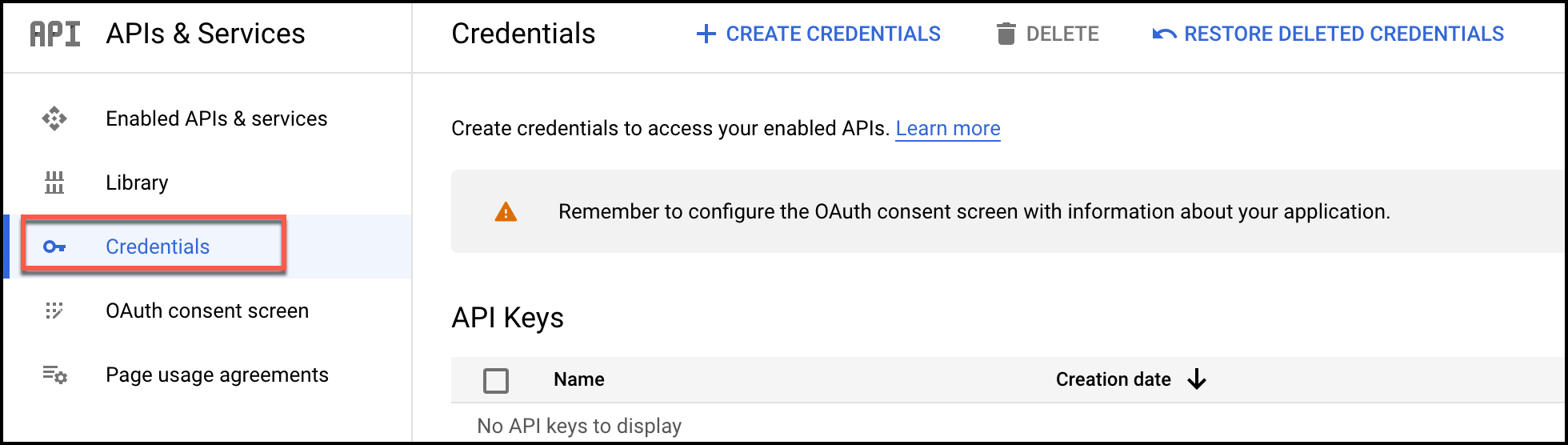Toggle the select-all API keys checkbox
The height and width of the screenshot is (445, 1568).
(x=496, y=380)
